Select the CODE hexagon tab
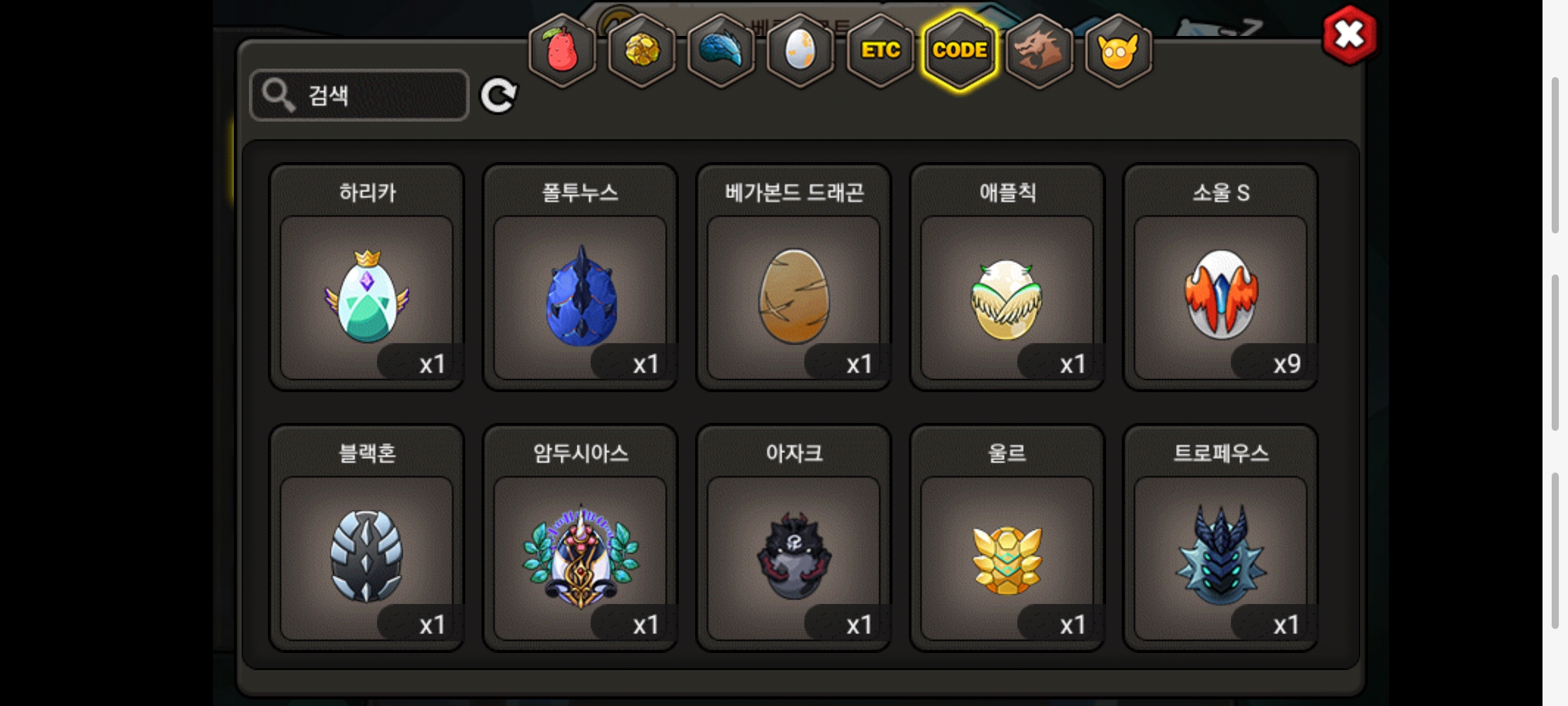The image size is (1568, 706). tap(960, 50)
